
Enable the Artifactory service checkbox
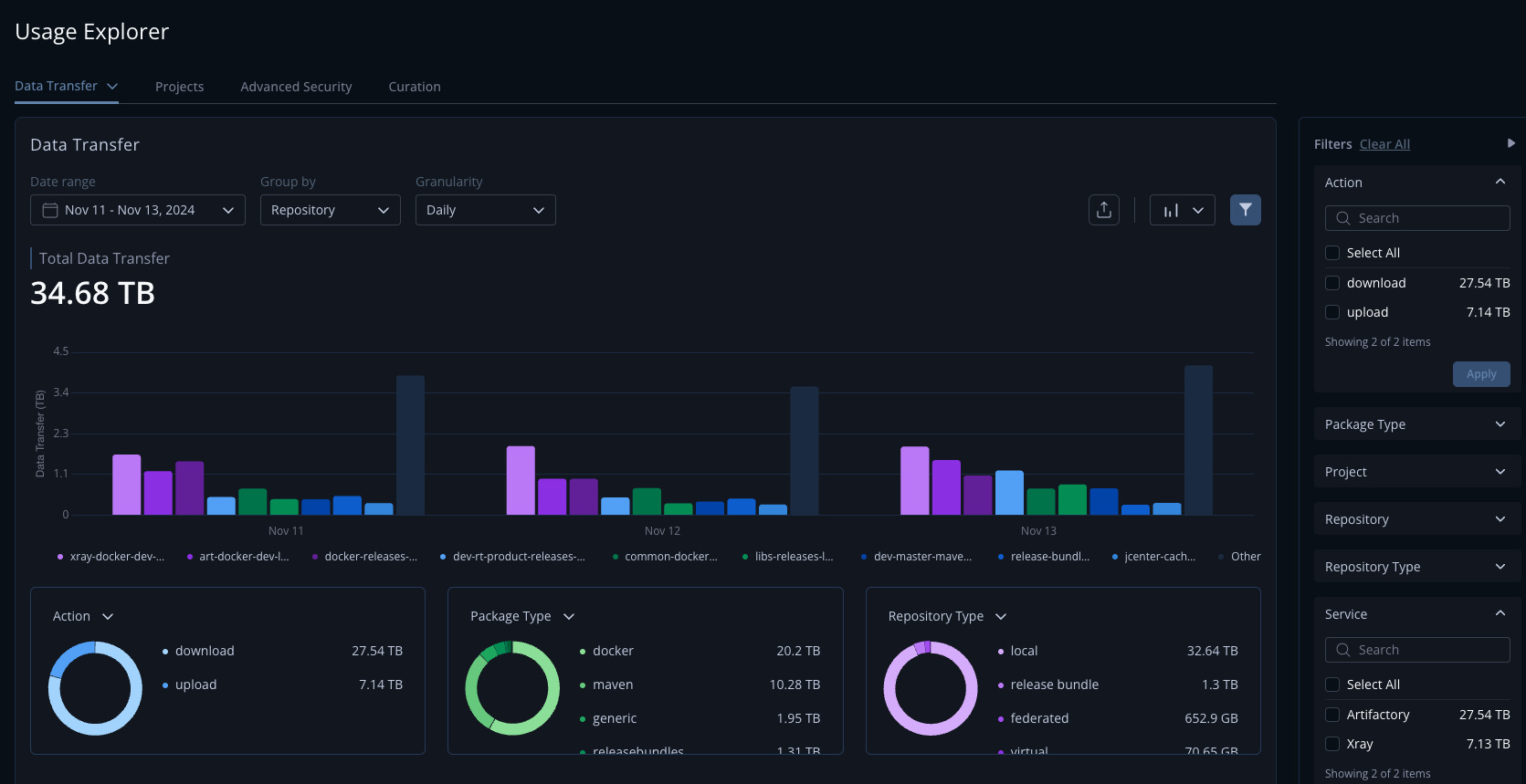(1332, 715)
